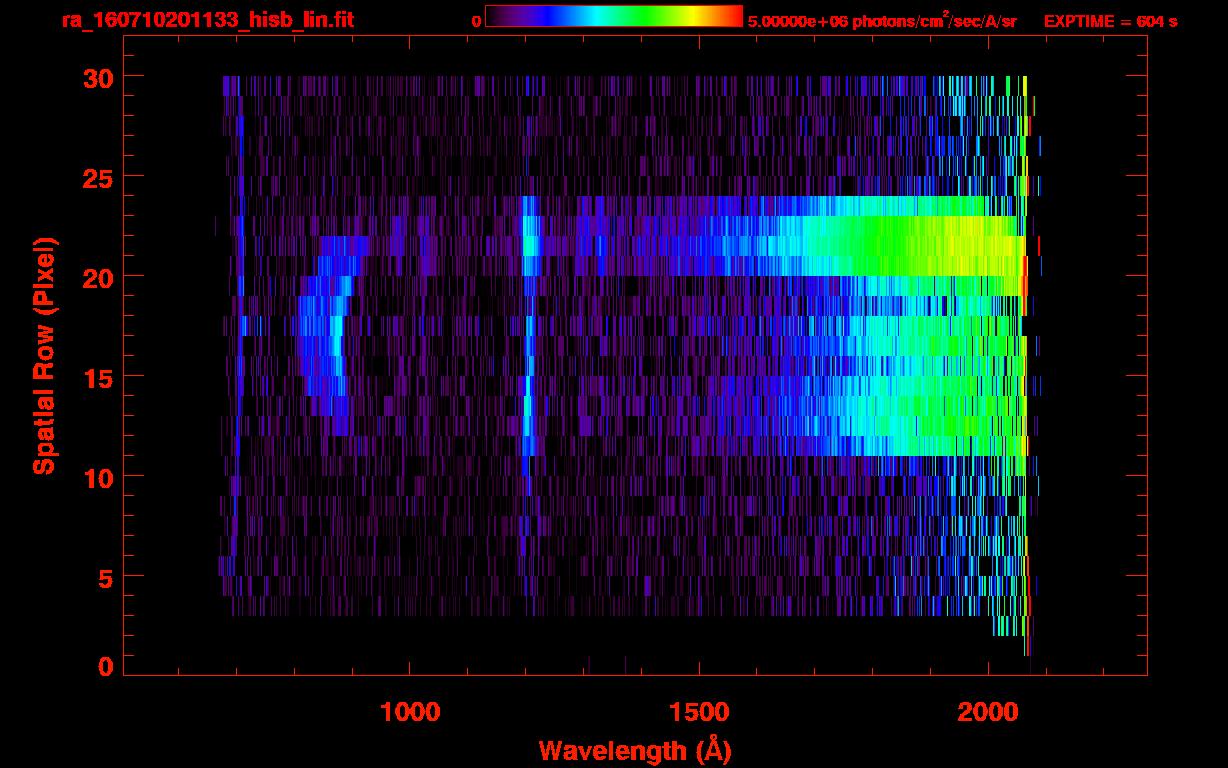Select the 1000 tick label on wavelength axis
The height and width of the screenshot is (768, 1228).
pos(410,711)
